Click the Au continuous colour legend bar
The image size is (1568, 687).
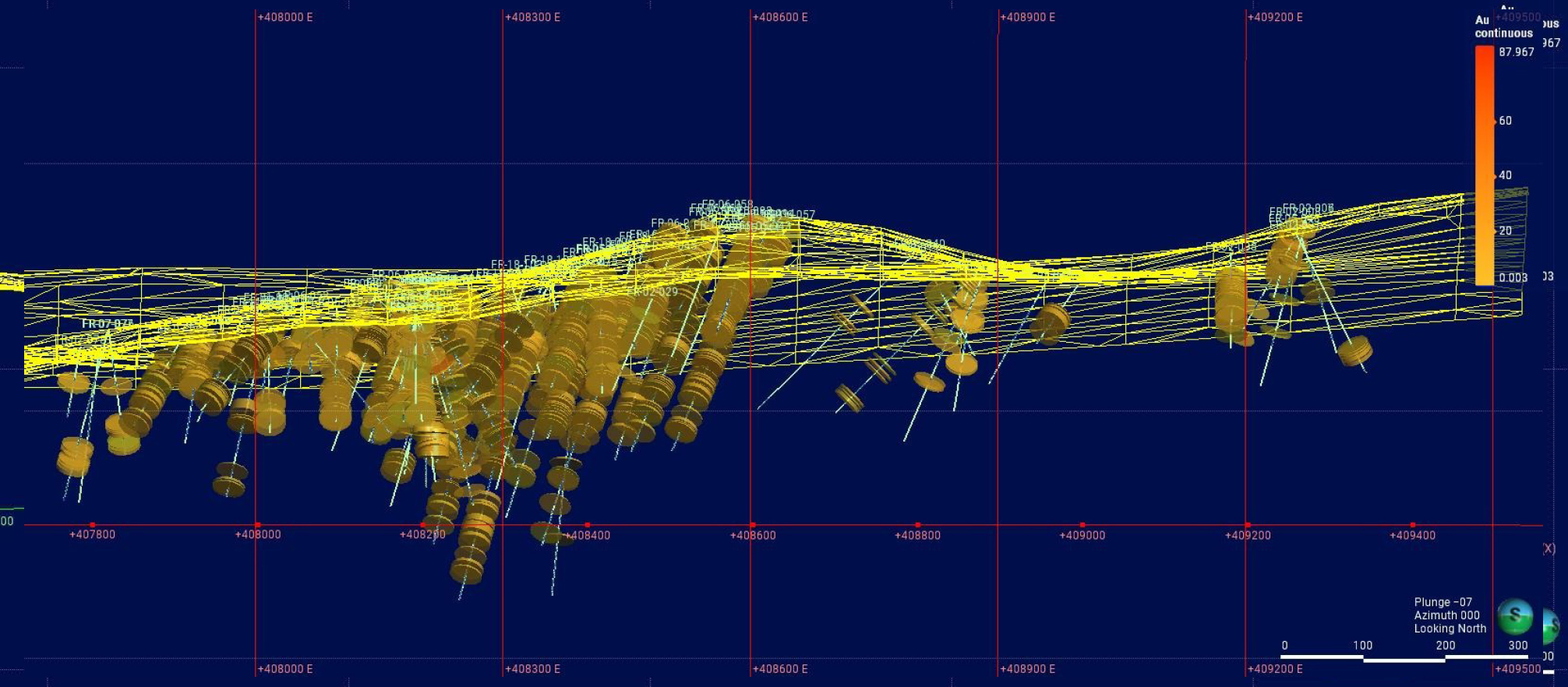[x=1484, y=164]
